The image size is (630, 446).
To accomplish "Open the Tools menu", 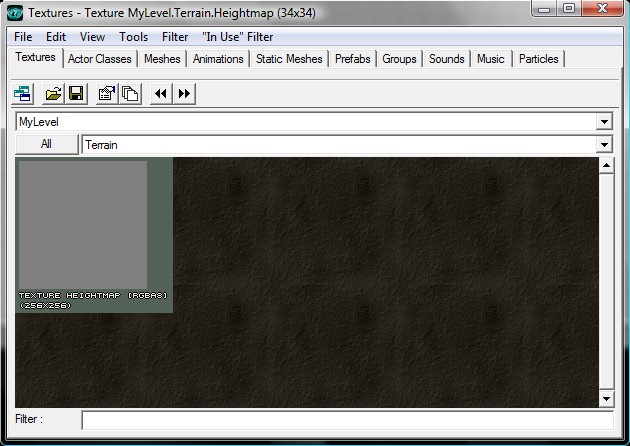I will tap(133, 37).
